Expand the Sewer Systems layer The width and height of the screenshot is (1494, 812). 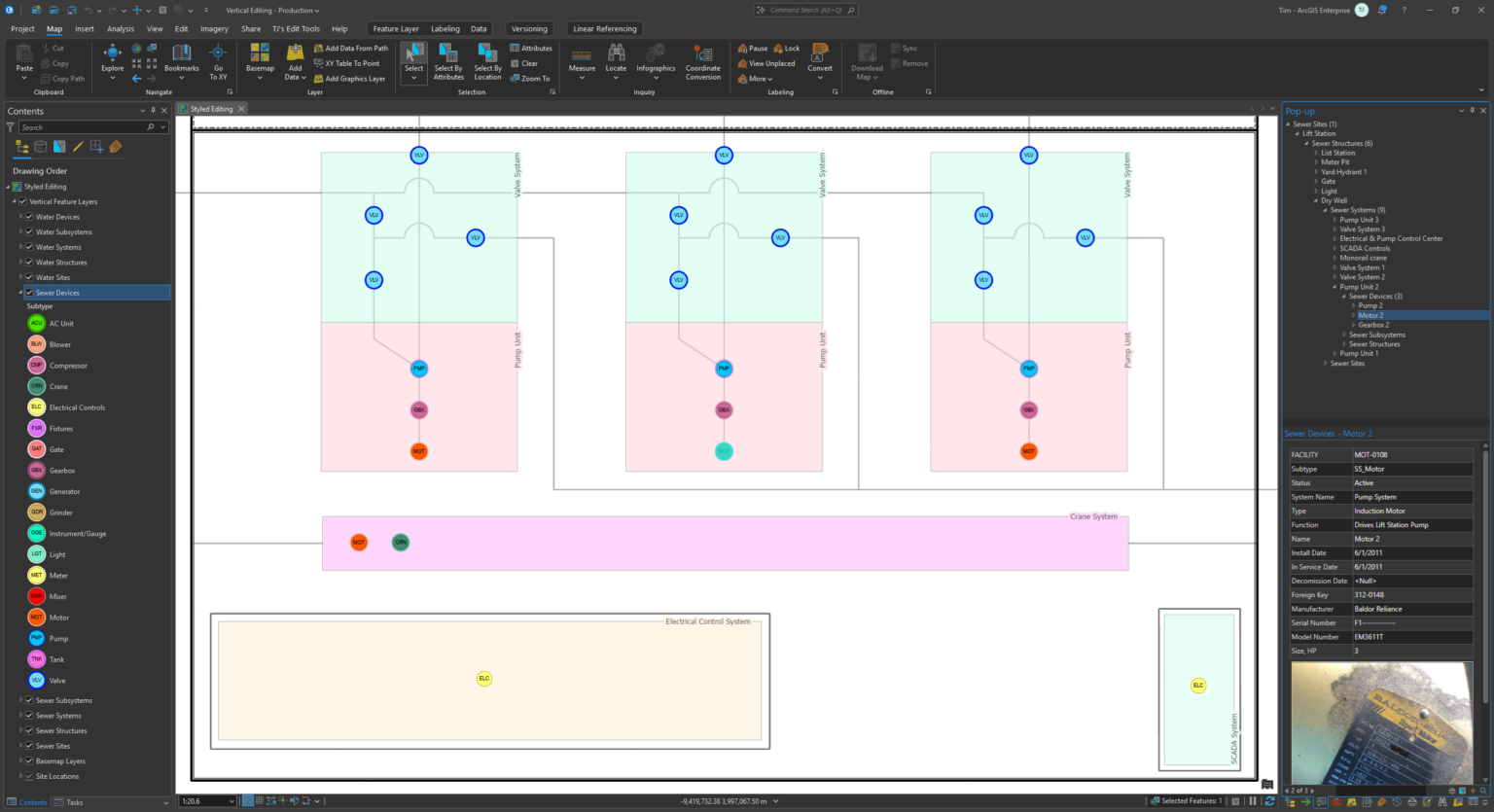[20, 716]
